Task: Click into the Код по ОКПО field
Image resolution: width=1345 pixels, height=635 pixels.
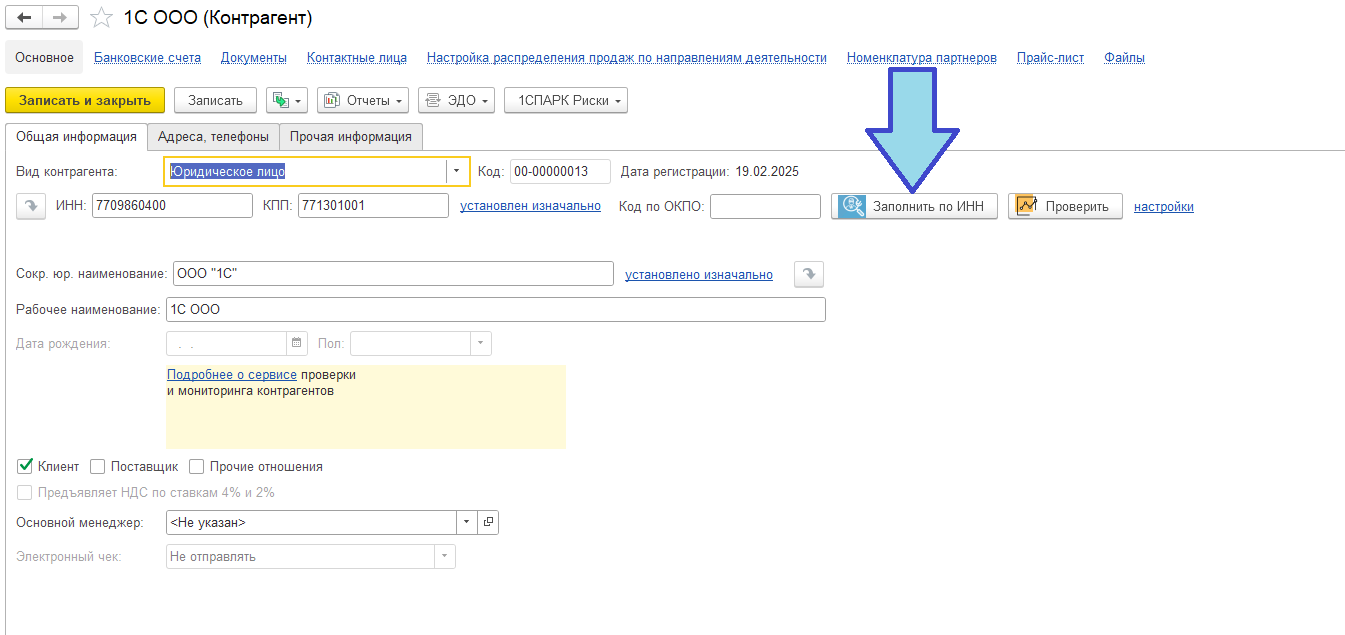Action: (x=765, y=206)
